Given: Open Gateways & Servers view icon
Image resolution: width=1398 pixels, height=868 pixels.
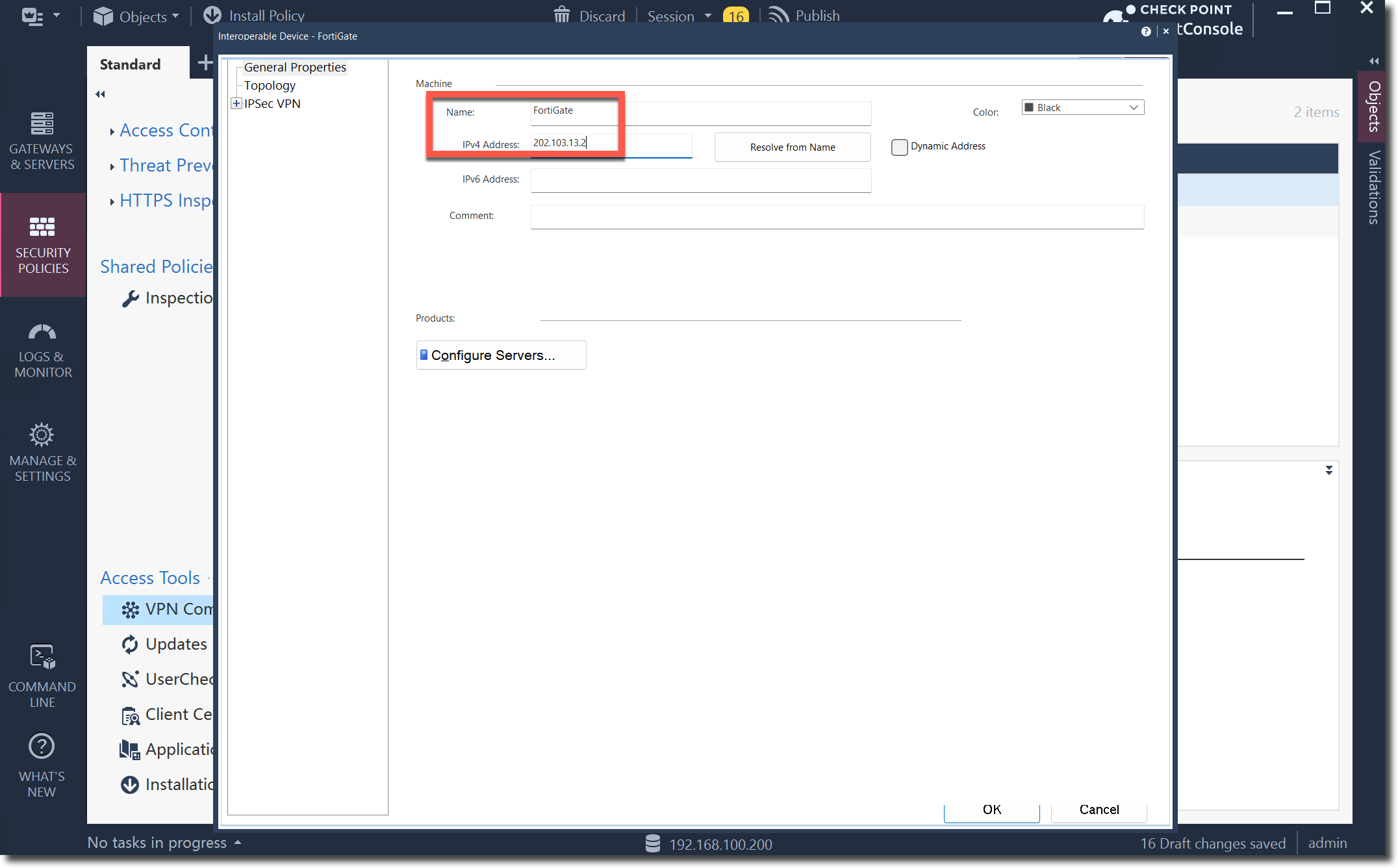Looking at the screenshot, I should pos(42,123).
